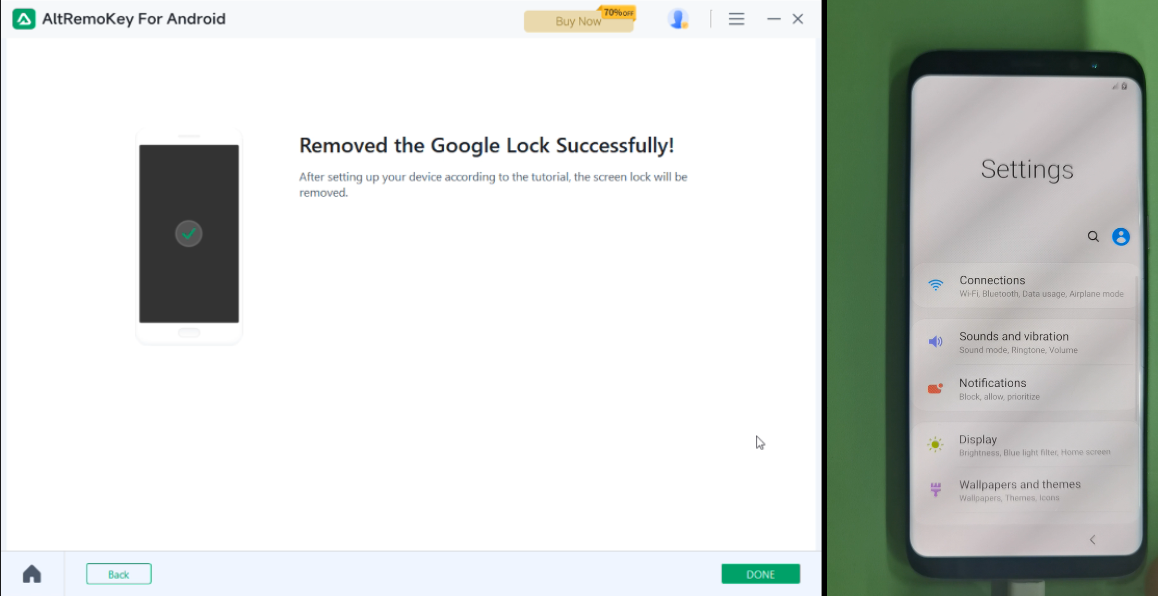Open the hamburger menu in title bar

click(736, 19)
